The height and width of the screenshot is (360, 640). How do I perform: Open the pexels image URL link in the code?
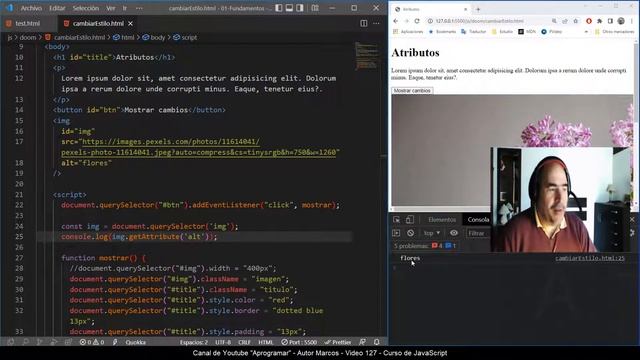[200, 147]
